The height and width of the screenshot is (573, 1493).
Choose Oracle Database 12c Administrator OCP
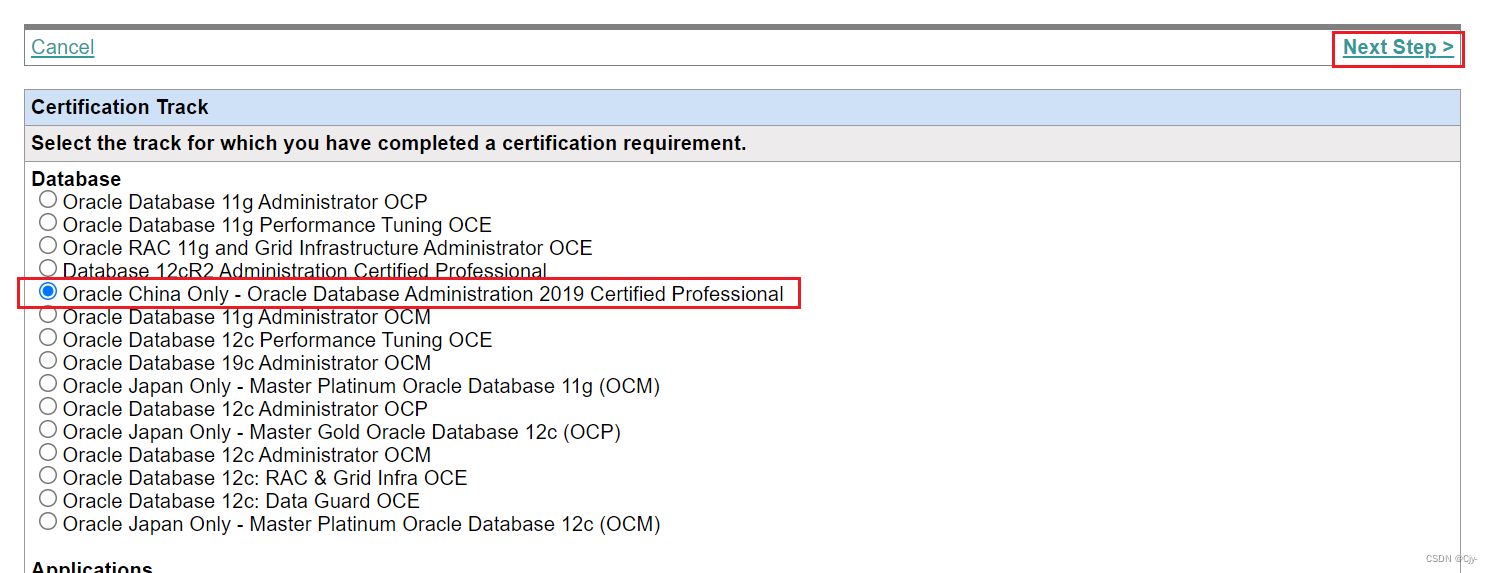click(48, 407)
